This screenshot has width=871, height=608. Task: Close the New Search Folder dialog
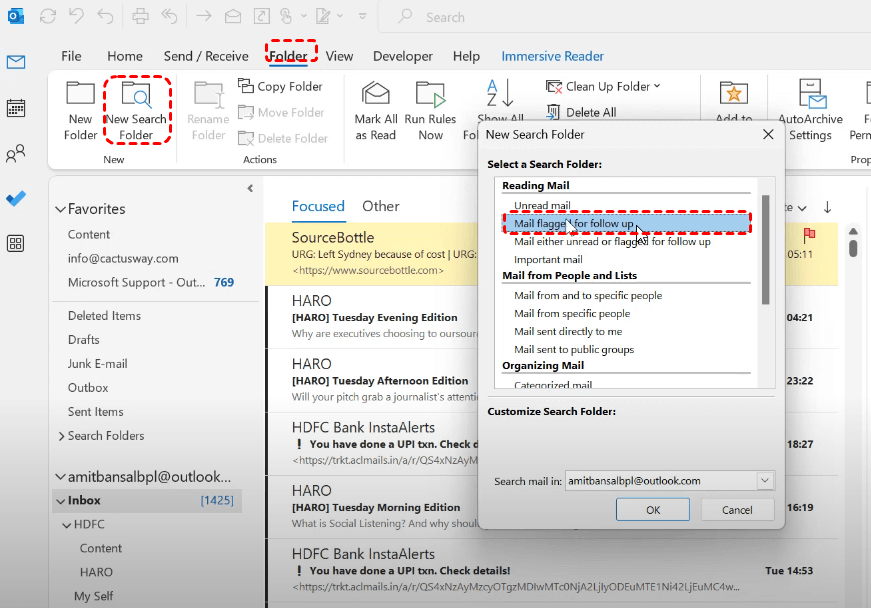pos(768,134)
